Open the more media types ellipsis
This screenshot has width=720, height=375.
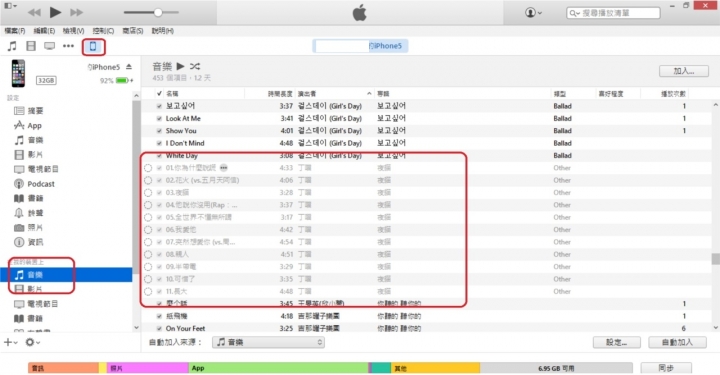pyautogui.click(x=68, y=46)
